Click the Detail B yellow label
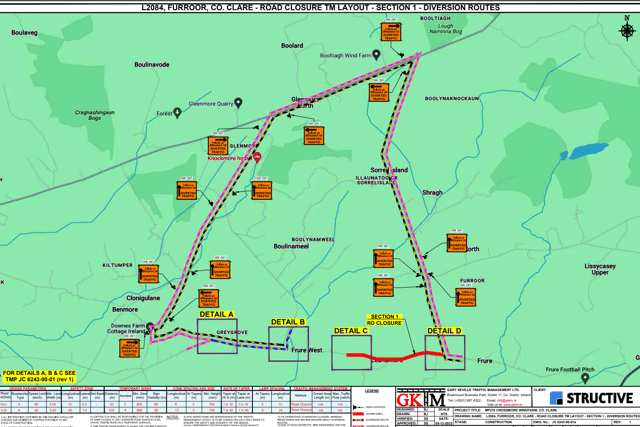 pyautogui.click(x=288, y=322)
